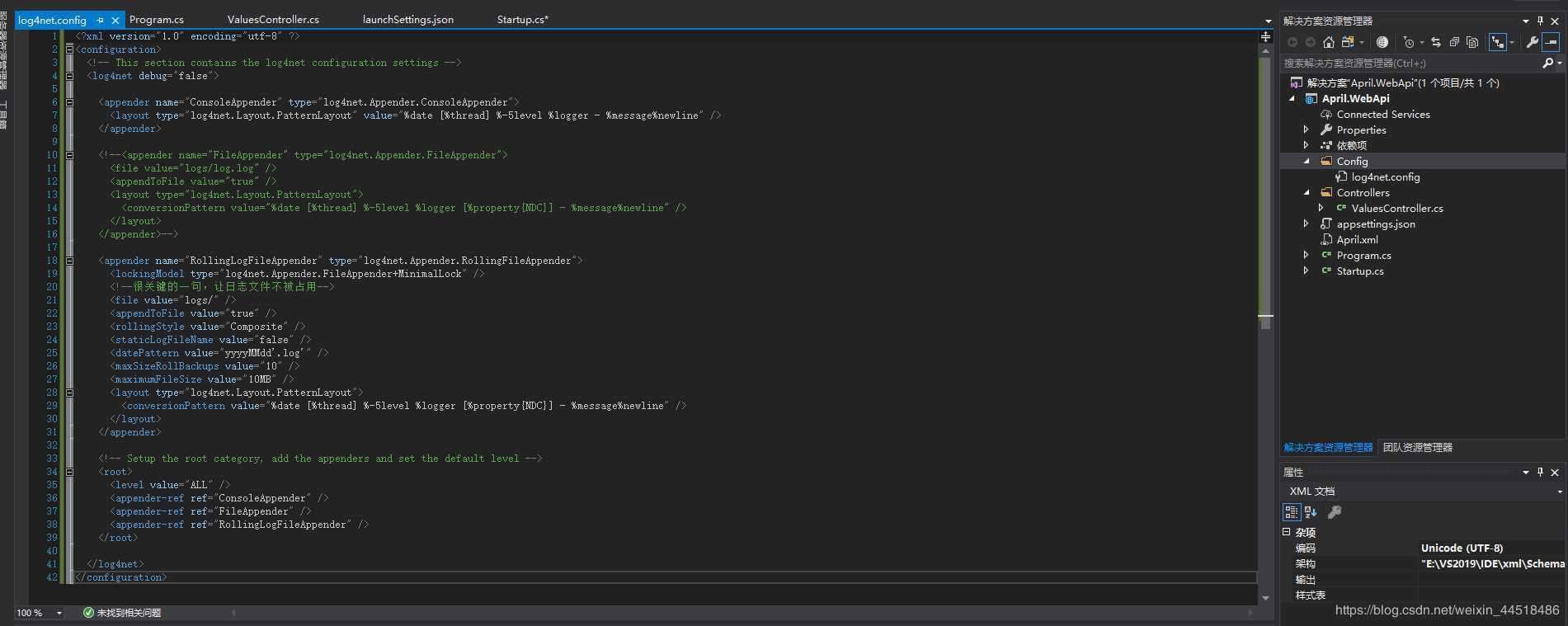Close the log4net.config editor tab
1568x626 pixels.
point(115,20)
